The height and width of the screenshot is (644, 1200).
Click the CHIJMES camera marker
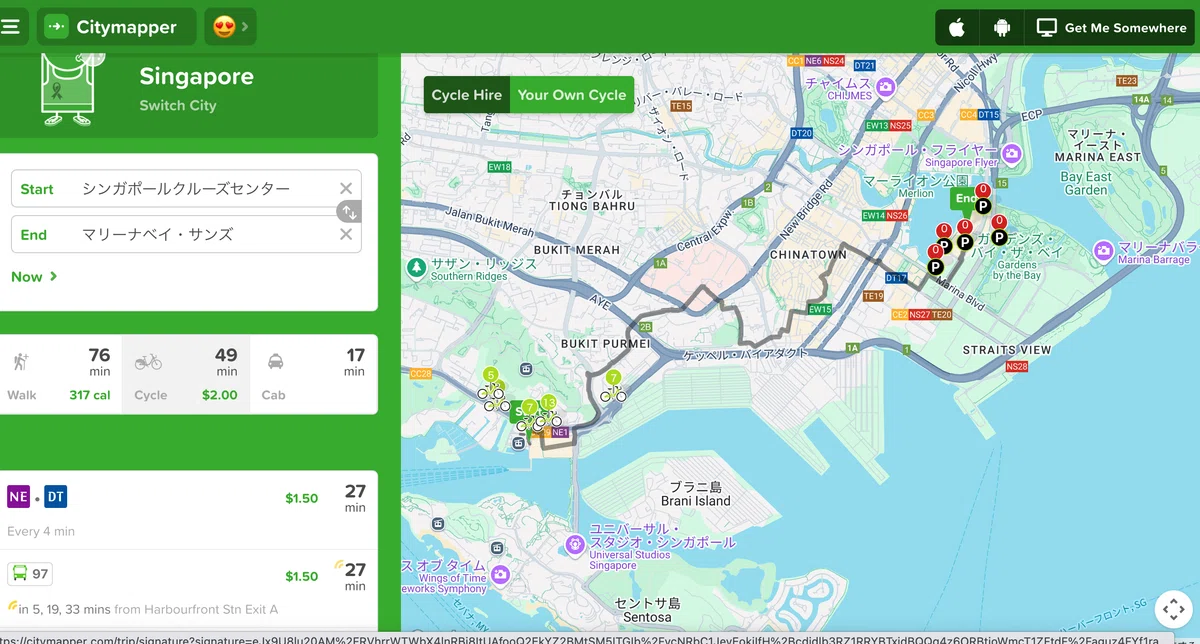[x=885, y=88]
